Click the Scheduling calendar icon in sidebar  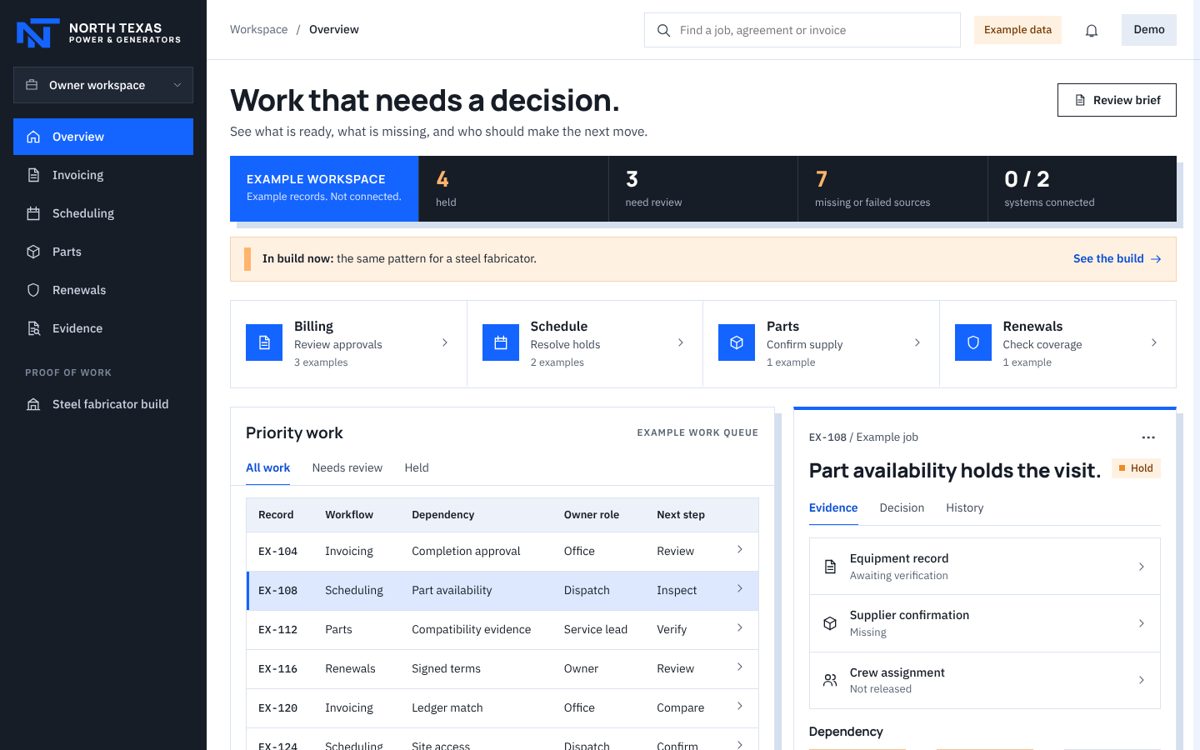click(33, 213)
